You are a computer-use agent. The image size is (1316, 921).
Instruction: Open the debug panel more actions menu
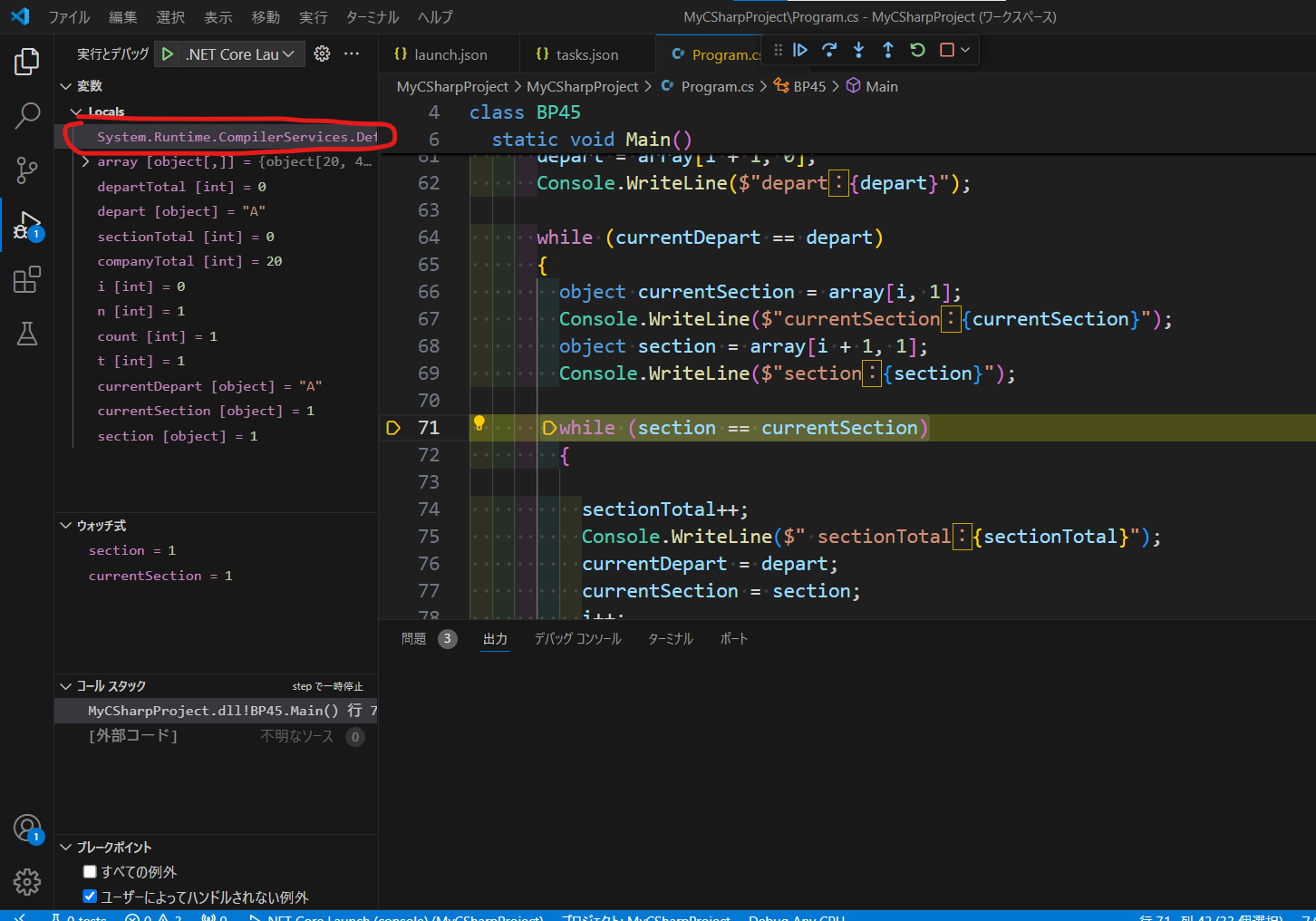point(352,53)
